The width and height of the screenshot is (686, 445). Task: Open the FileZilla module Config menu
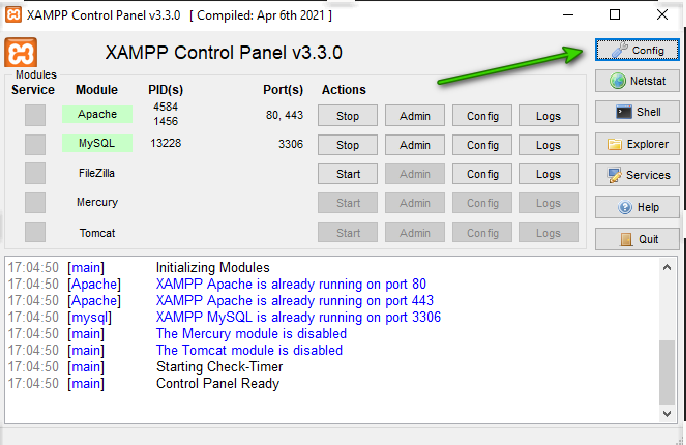(482, 174)
